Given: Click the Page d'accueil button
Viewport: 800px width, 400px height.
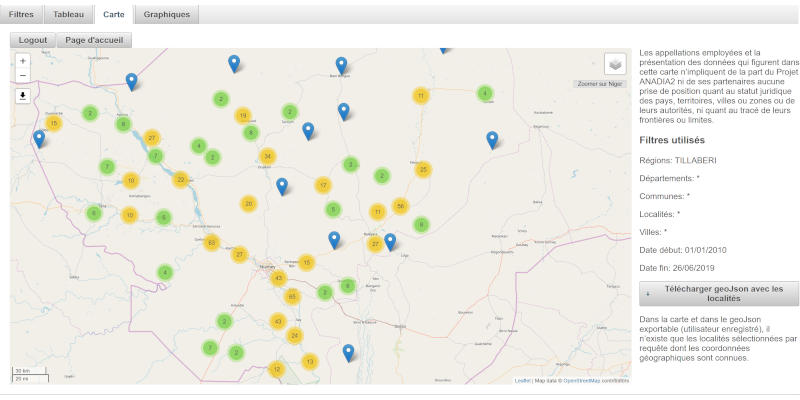Looking at the screenshot, I should point(94,40).
